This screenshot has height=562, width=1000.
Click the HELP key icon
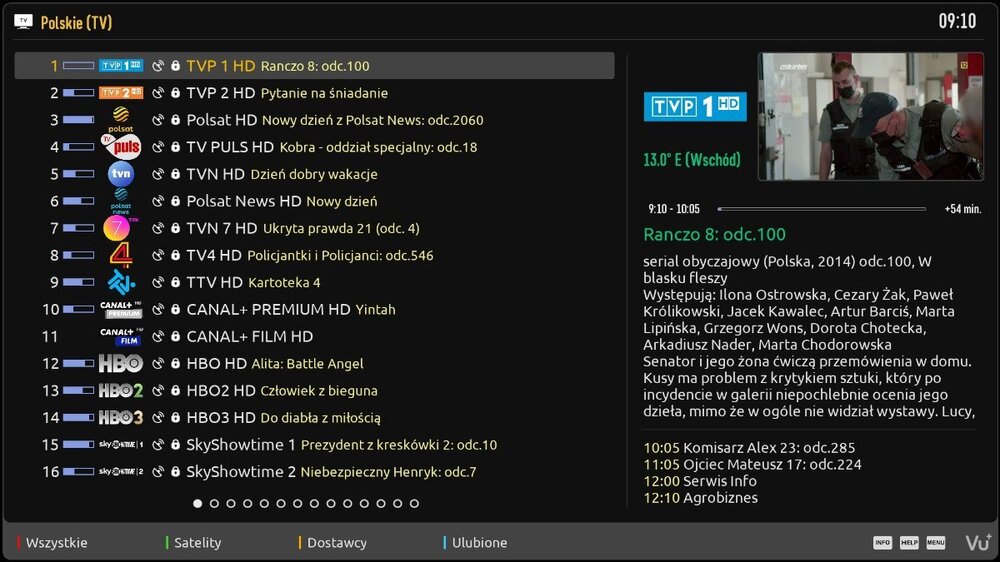909,542
